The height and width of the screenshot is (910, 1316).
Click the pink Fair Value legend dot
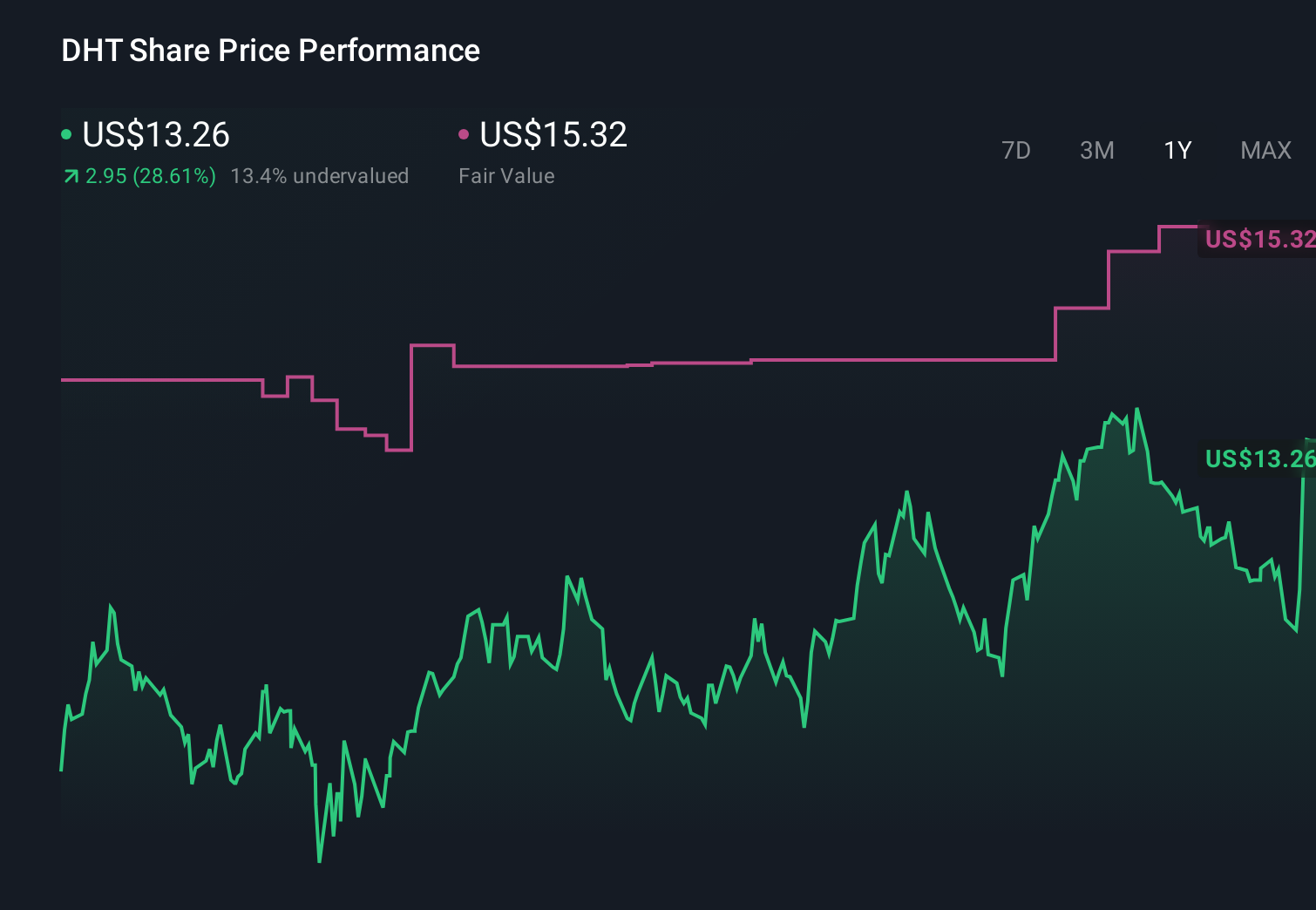click(x=465, y=134)
